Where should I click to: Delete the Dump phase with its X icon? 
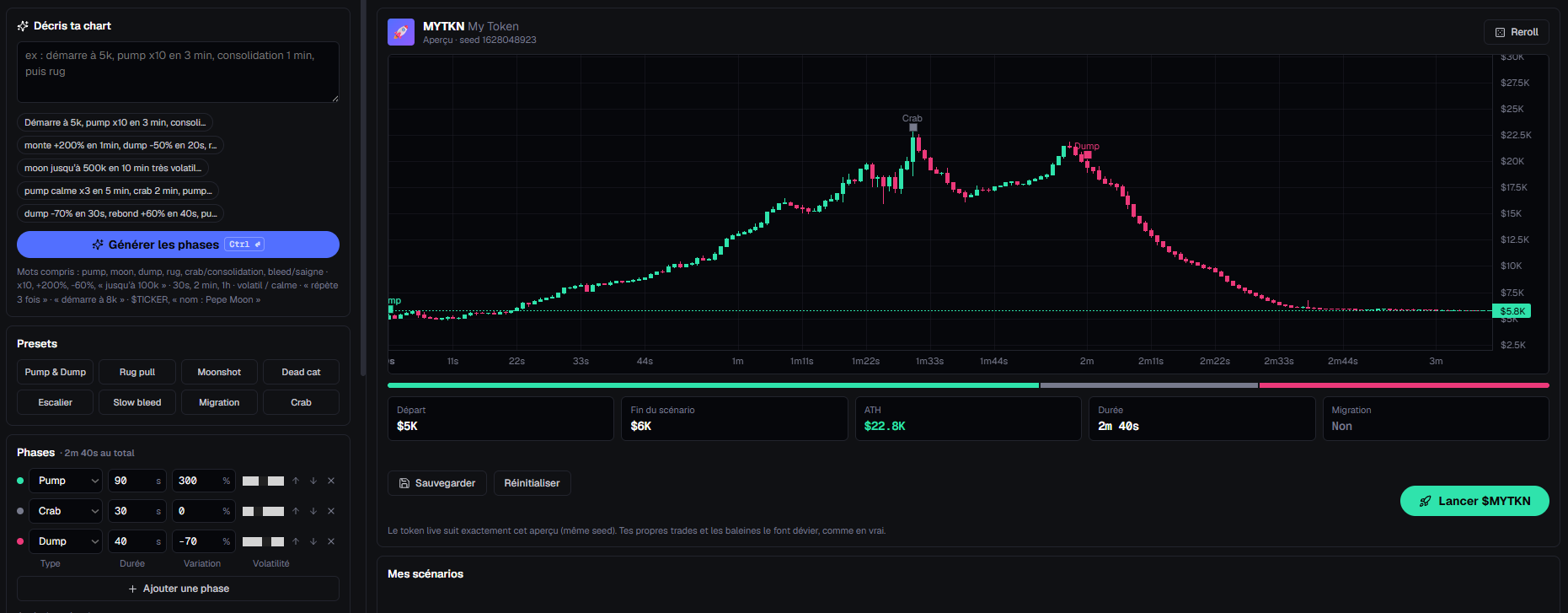click(x=331, y=541)
